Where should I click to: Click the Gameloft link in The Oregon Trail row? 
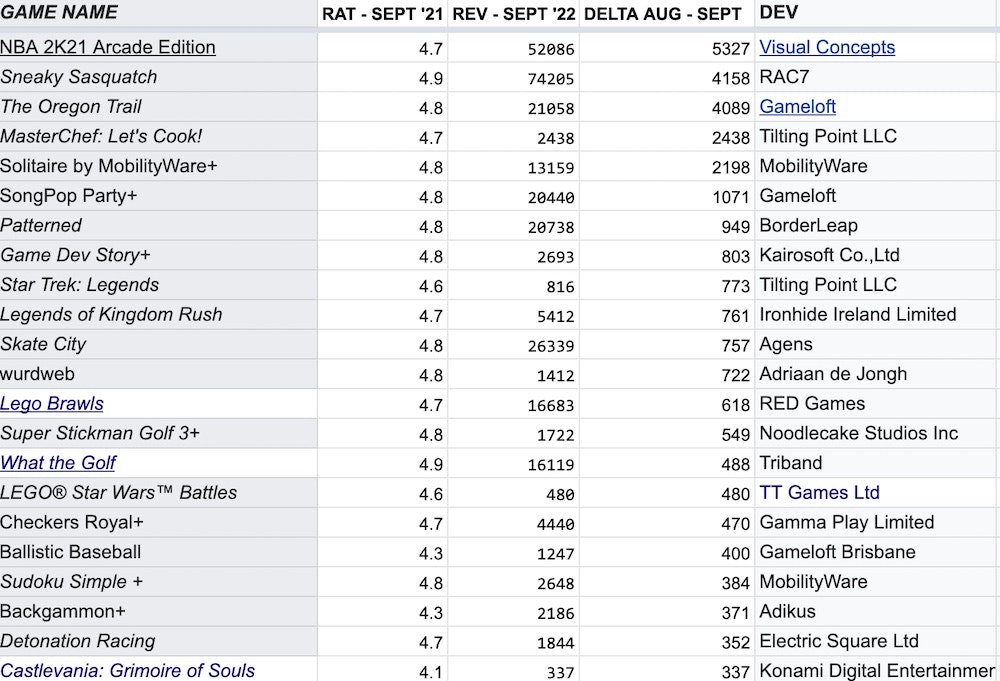point(797,107)
